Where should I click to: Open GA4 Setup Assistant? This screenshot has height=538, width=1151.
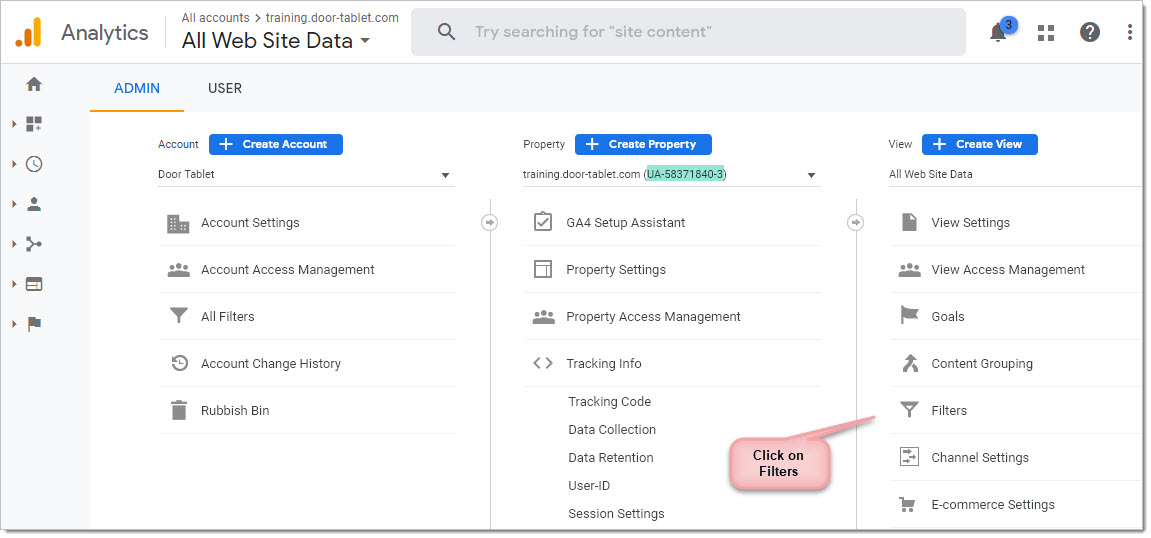pyautogui.click(x=625, y=222)
